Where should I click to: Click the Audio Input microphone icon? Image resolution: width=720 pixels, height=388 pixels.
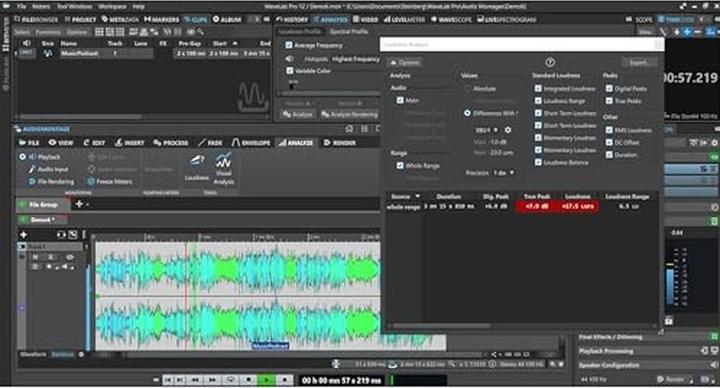pyautogui.click(x=31, y=169)
